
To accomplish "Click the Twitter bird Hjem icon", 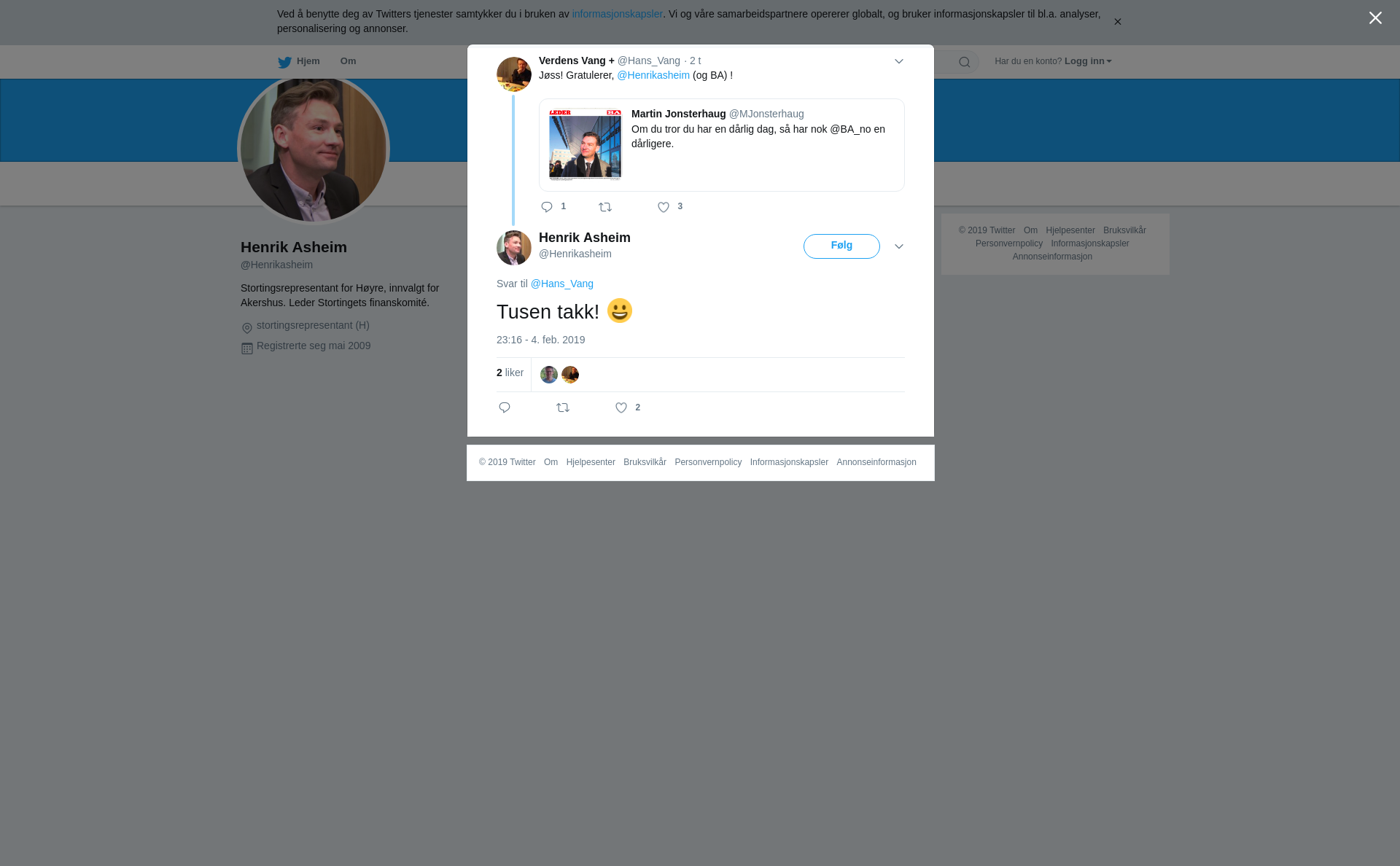I will [284, 62].
